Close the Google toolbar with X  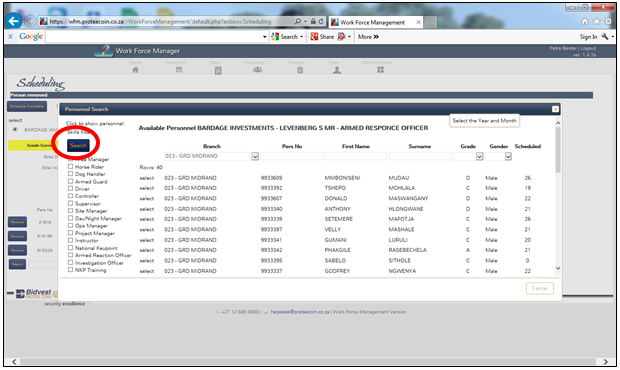[x=11, y=36]
